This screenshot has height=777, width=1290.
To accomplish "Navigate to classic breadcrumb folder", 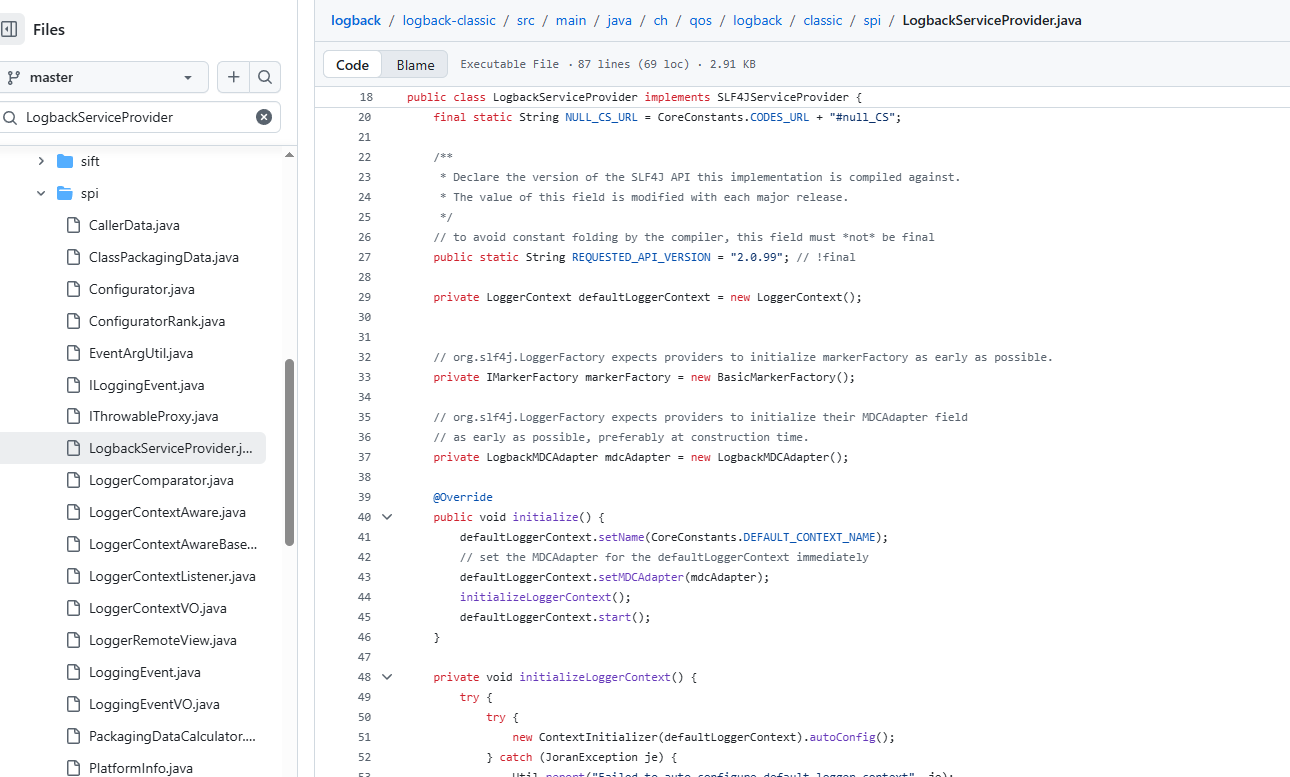I will (x=823, y=20).
